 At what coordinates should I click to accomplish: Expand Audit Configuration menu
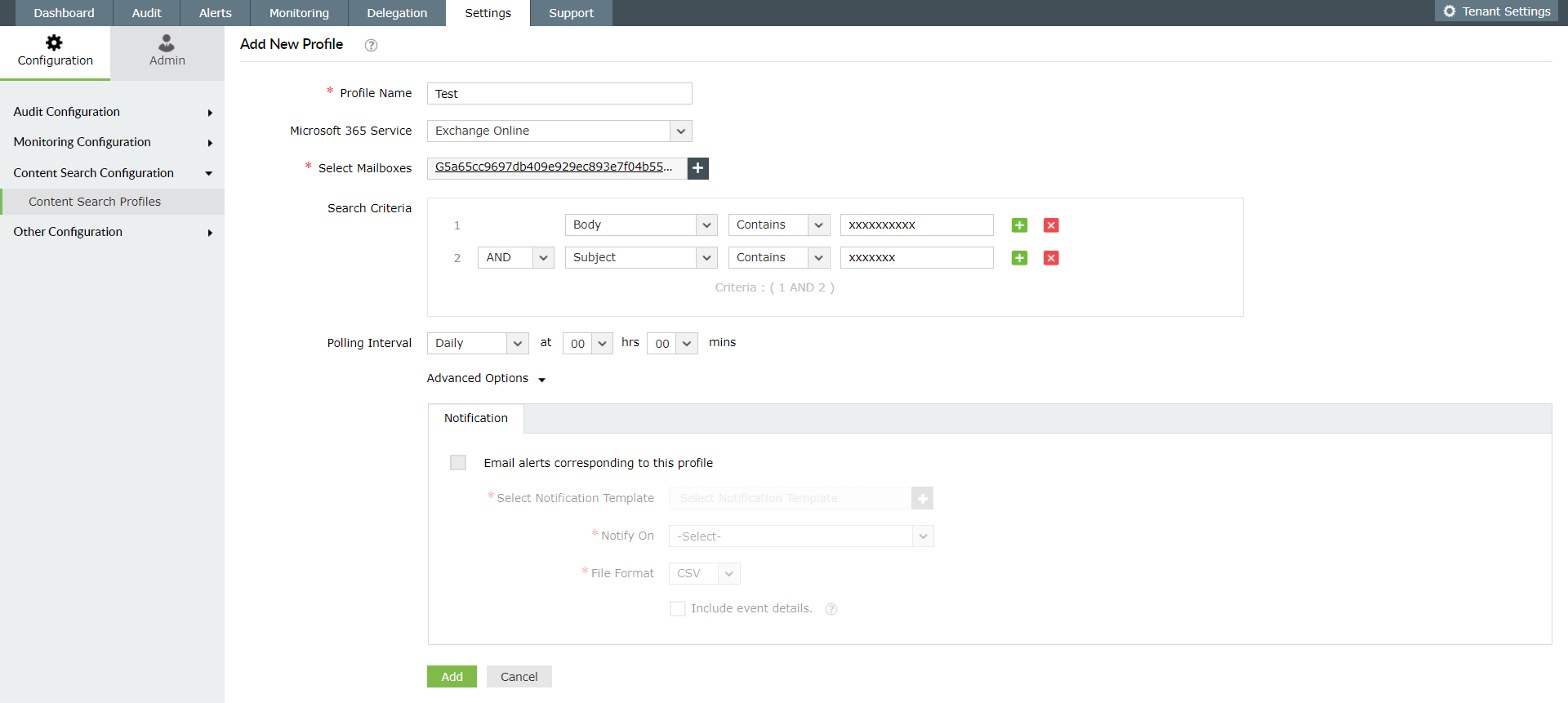[112, 112]
